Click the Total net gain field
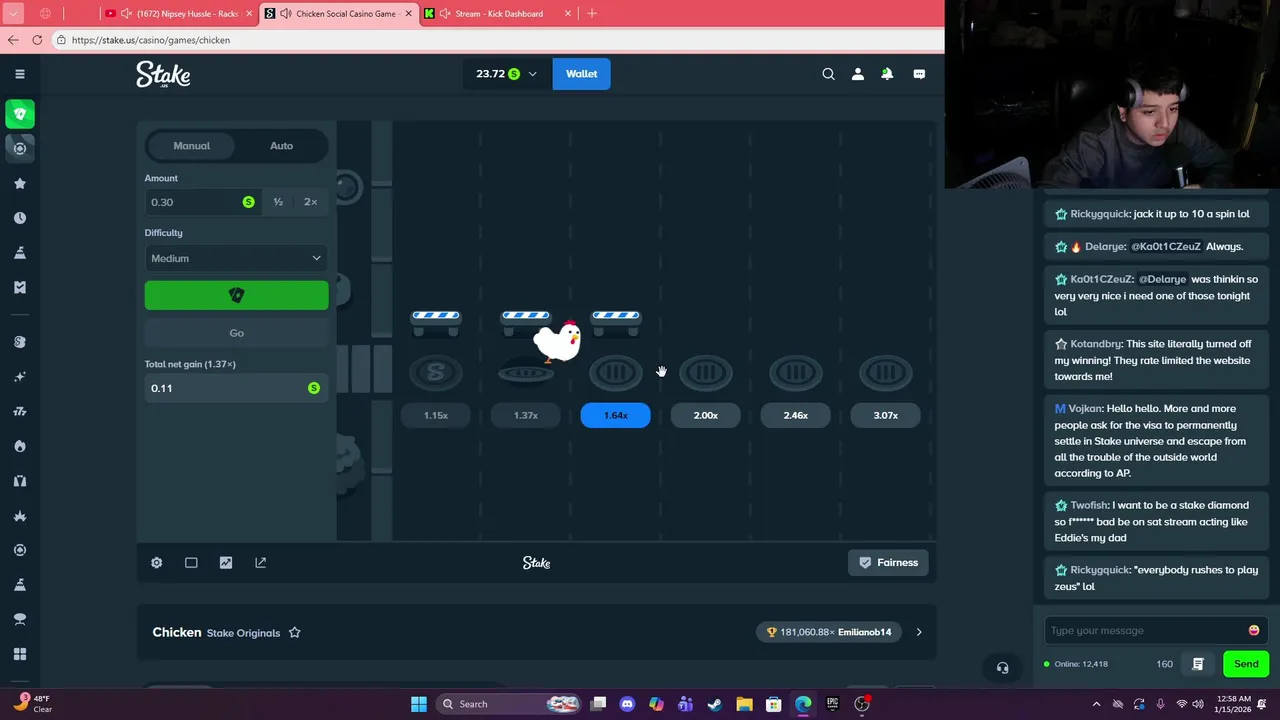 pyautogui.click(x=236, y=388)
